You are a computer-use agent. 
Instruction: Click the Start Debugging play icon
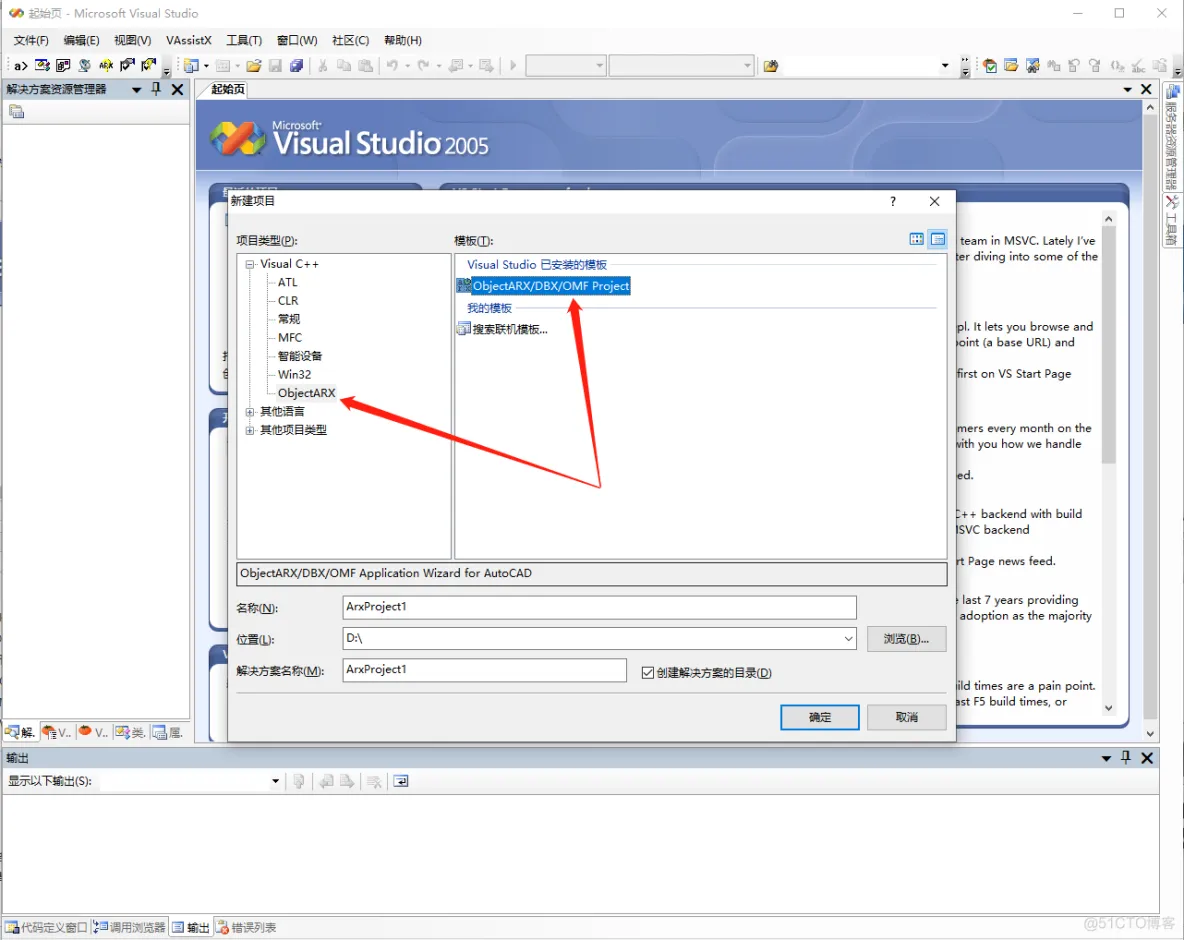coord(513,66)
